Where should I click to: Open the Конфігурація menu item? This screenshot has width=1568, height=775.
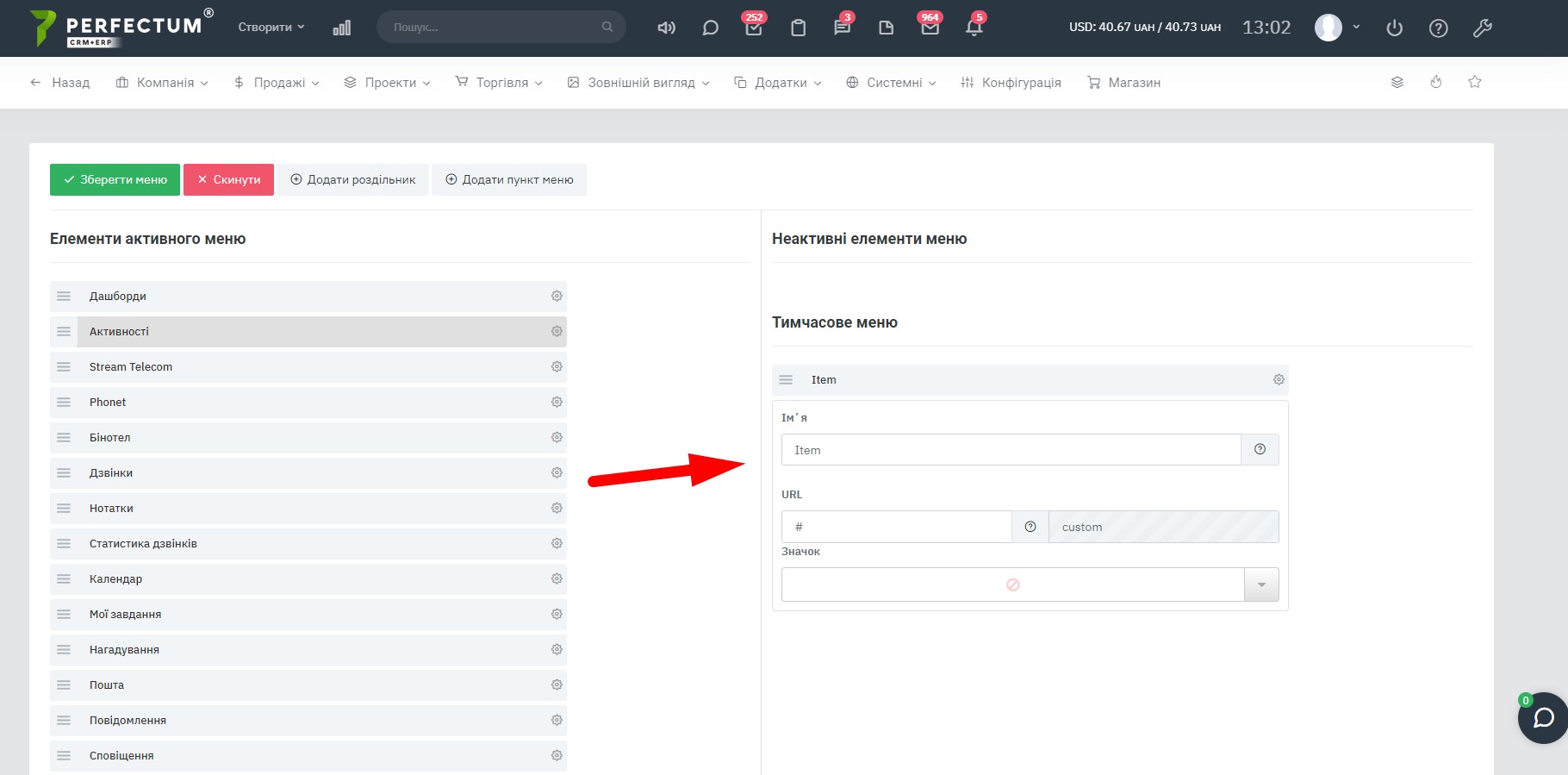(x=1011, y=83)
